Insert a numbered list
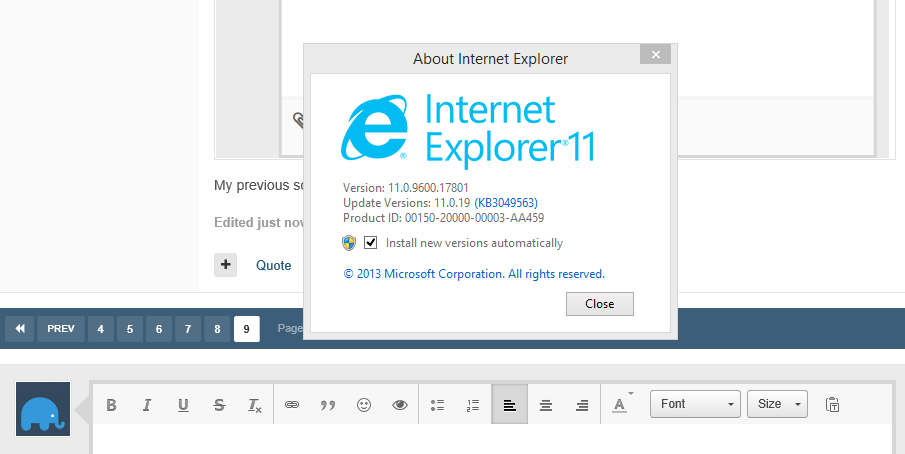This screenshot has width=905, height=454. tap(473, 405)
